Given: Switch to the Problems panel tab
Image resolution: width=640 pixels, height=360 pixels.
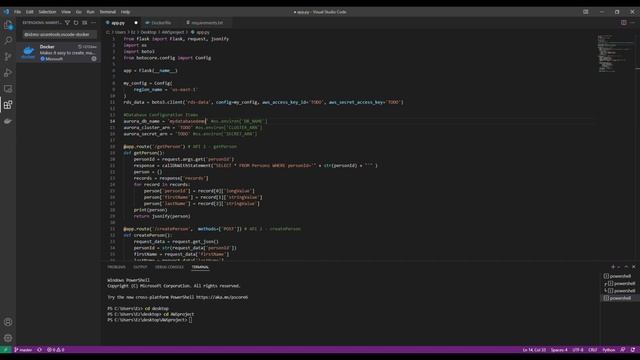Looking at the screenshot, I should (x=117, y=267).
